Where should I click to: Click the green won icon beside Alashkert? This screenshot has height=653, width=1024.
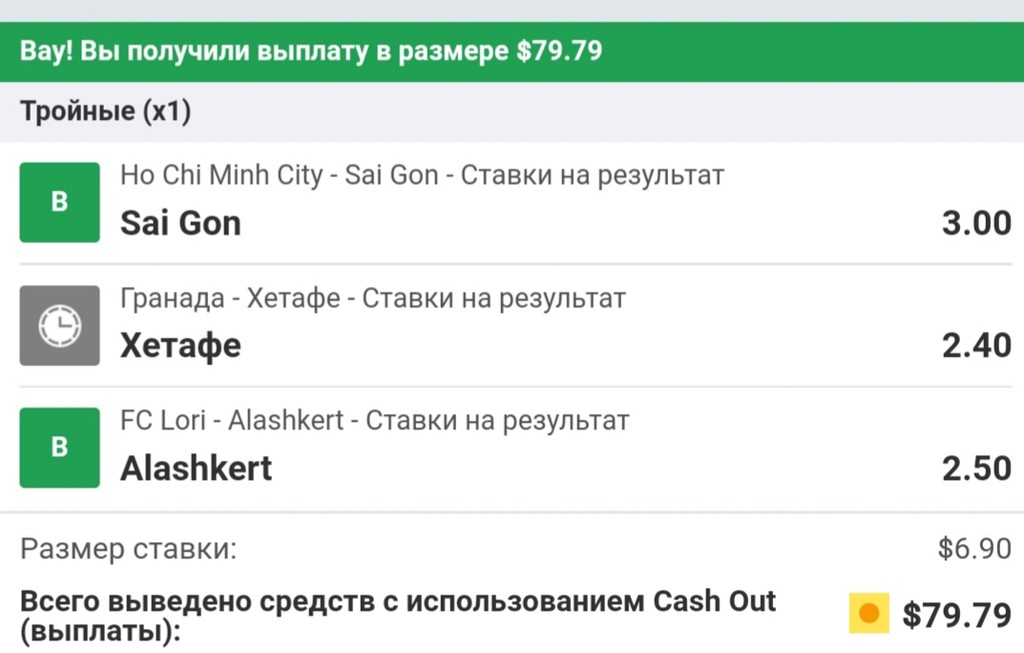coord(60,447)
